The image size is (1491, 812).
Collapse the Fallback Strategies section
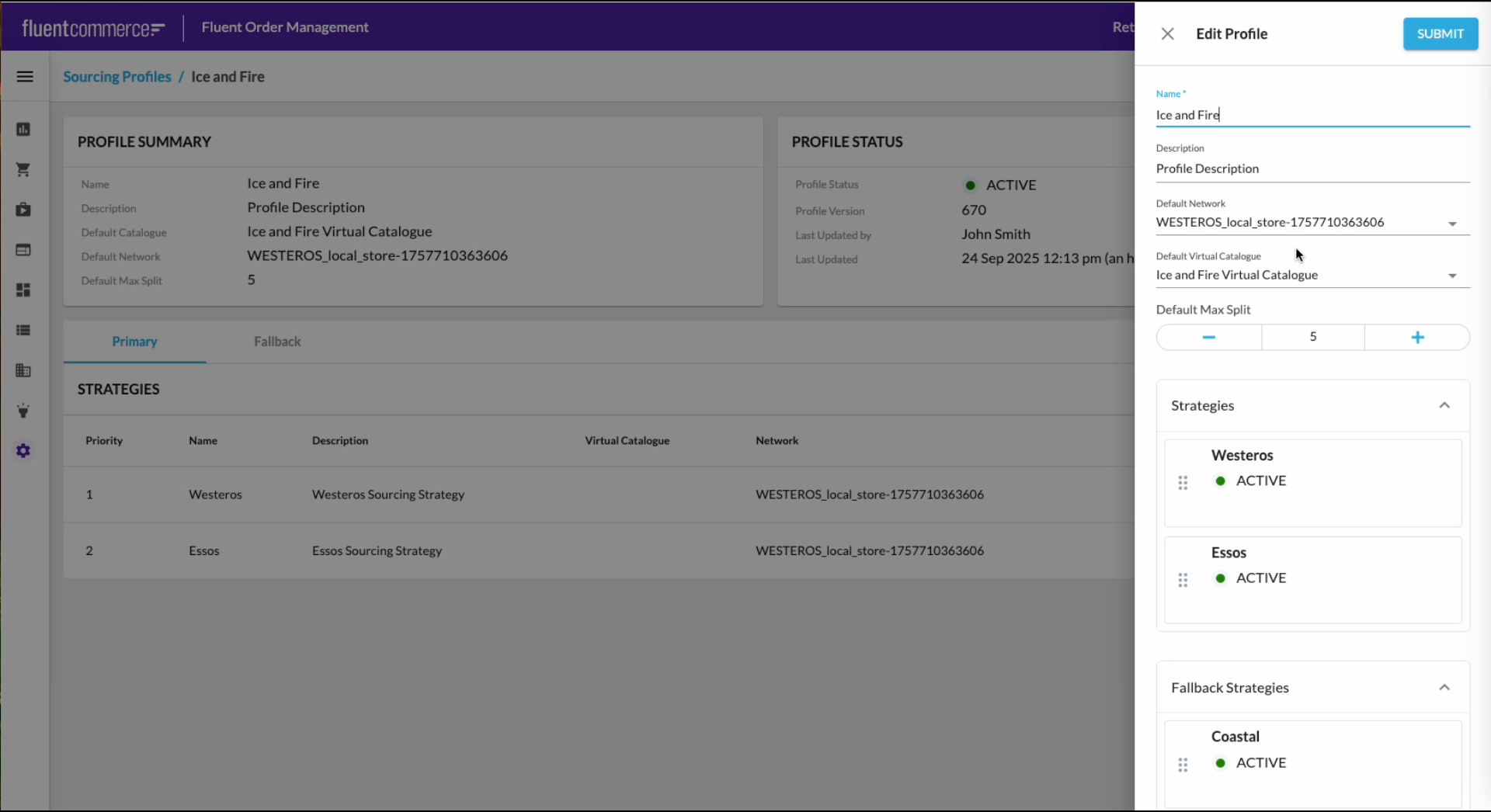tap(1444, 687)
